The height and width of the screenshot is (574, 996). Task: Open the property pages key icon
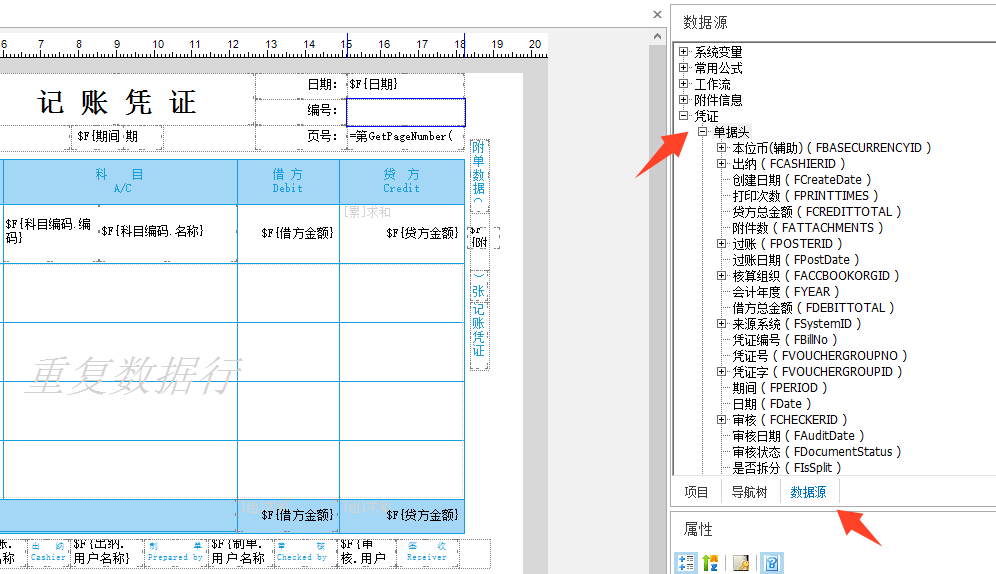[741, 563]
